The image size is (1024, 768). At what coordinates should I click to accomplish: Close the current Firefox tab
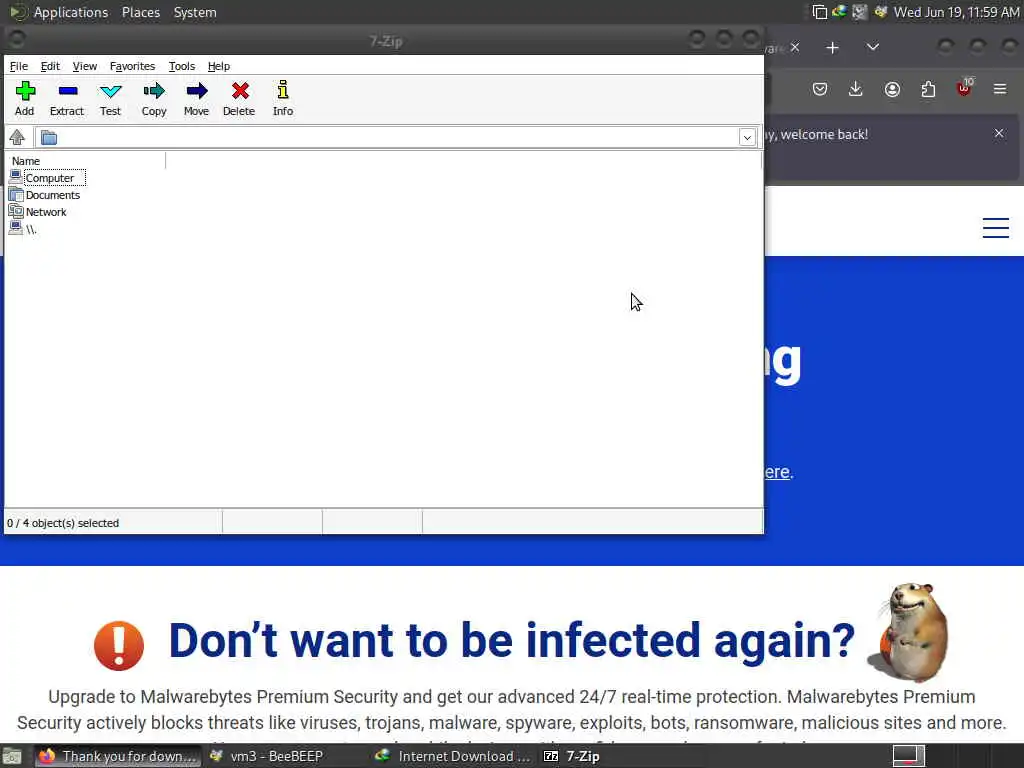pos(795,47)
